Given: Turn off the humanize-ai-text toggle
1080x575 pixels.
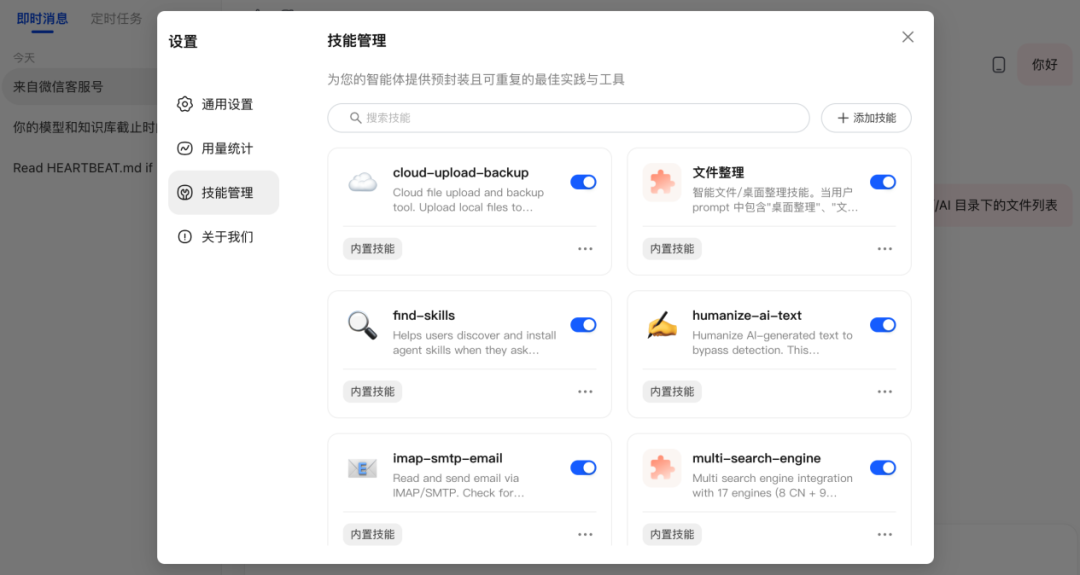Looking at the screenshot, I should pyautogui.click(x=883, y=325).
